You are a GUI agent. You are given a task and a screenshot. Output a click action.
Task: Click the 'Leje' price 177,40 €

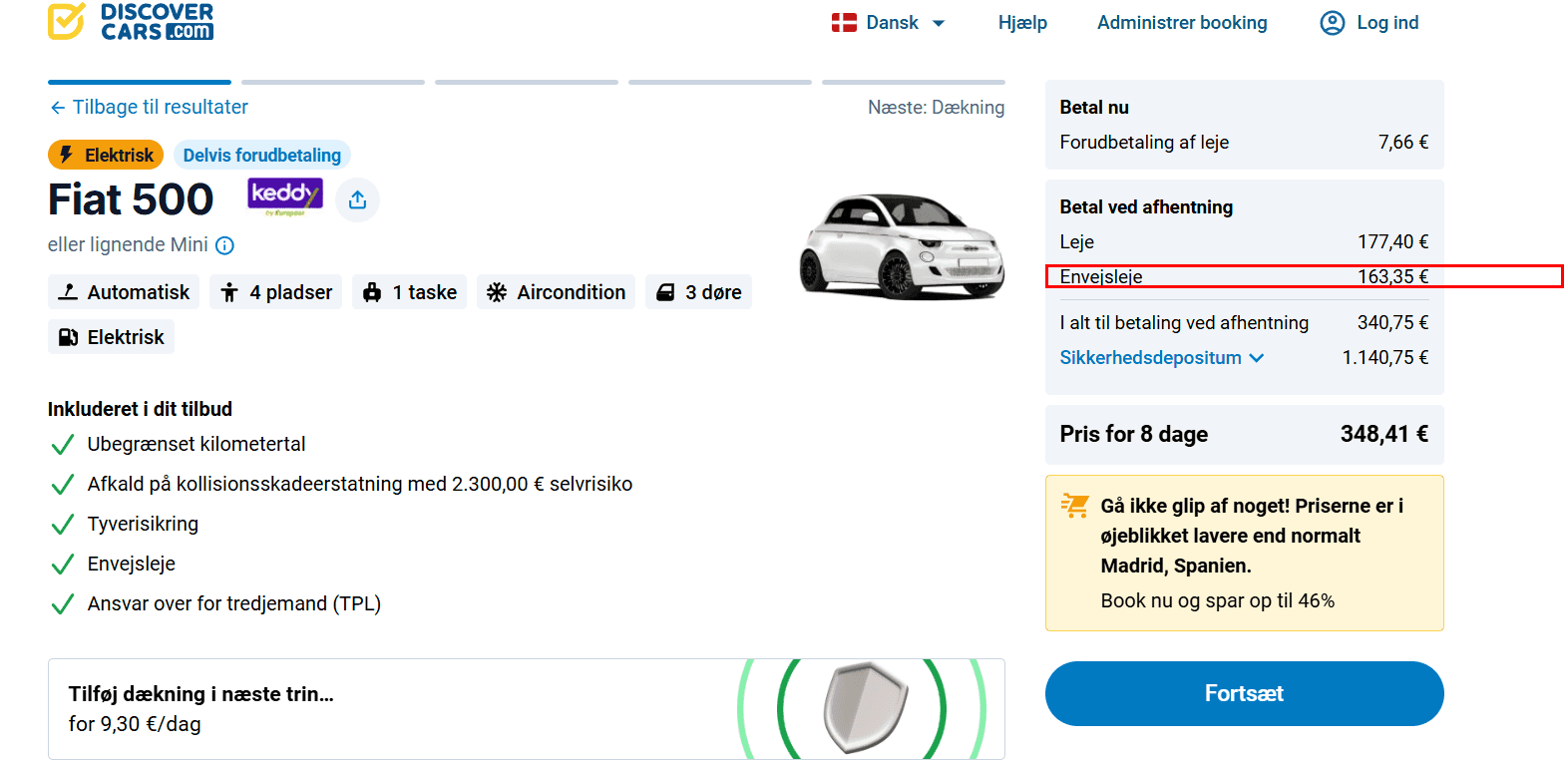pyautogui.click(x=1392, y=241)
